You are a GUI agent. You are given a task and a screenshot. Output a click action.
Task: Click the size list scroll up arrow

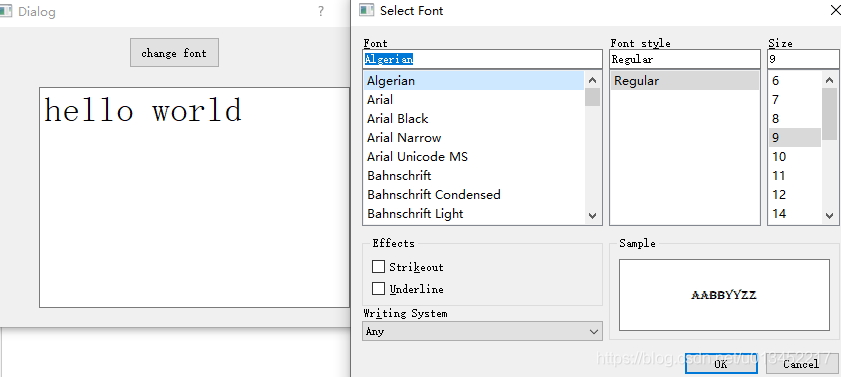[829, 80]
